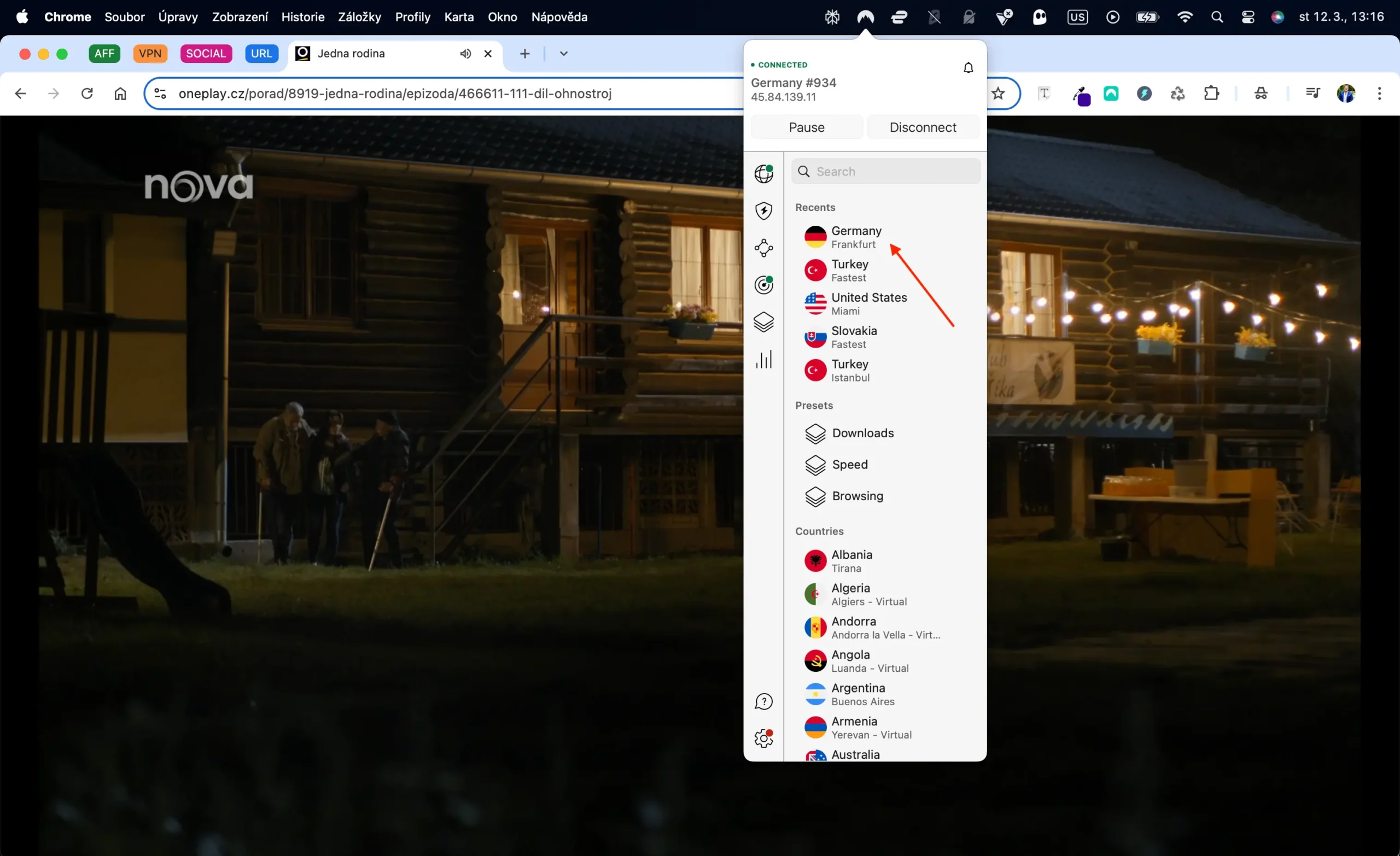This screenshot has width=1400, height=856.
Task: Click the NordVPN globe/map icon
Action: pyautogui.click(x=763, y=172)
